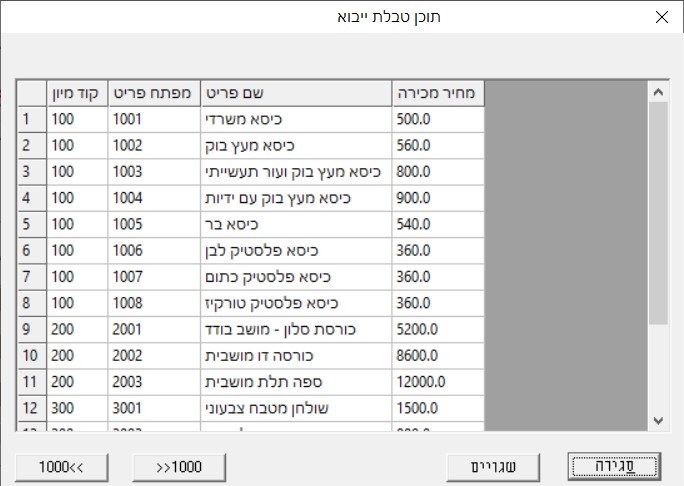684x486 pixels.
Task: Click the scrollbar up arrow
Action: [658, 92]
